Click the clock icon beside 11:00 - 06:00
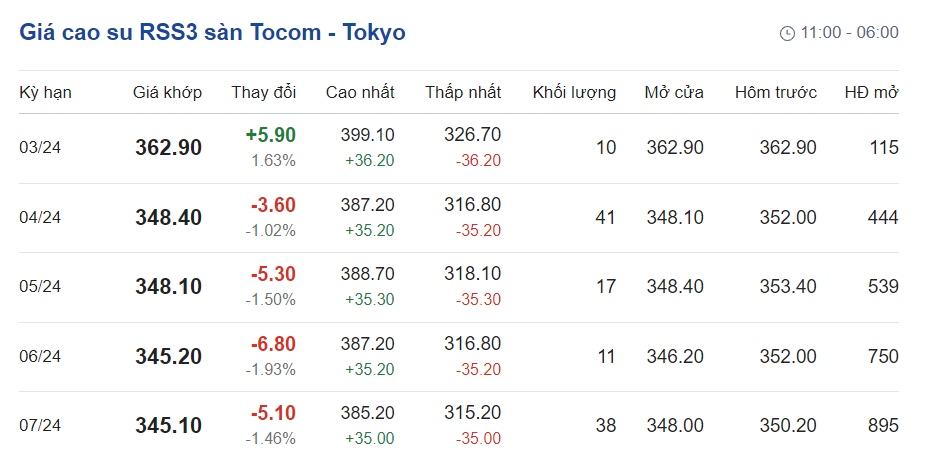Image resolution: width=937 pixels, height=459 pixels. (x=787, y=33)
